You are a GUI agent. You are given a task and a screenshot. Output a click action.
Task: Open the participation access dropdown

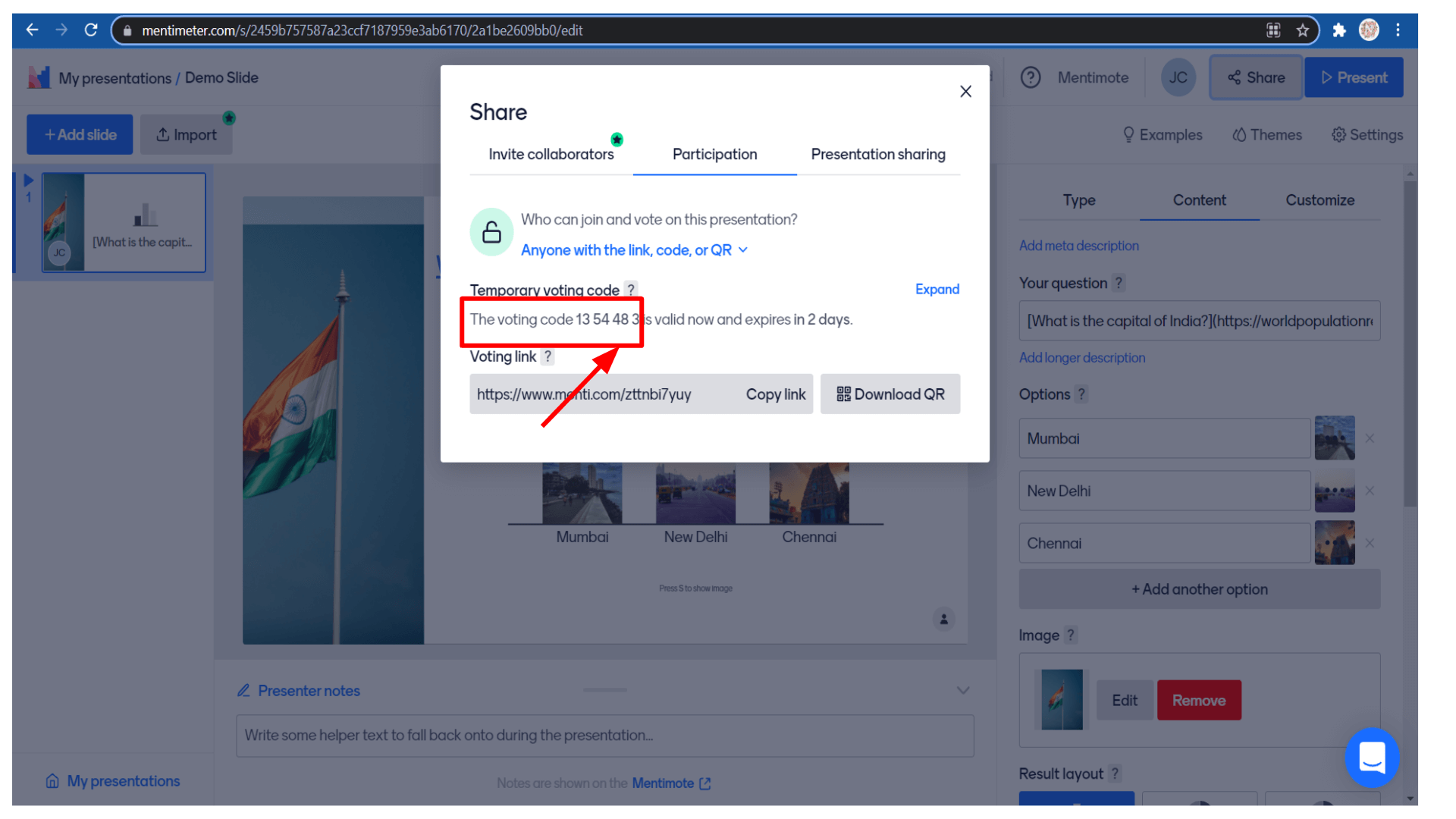tap(634, 250)
